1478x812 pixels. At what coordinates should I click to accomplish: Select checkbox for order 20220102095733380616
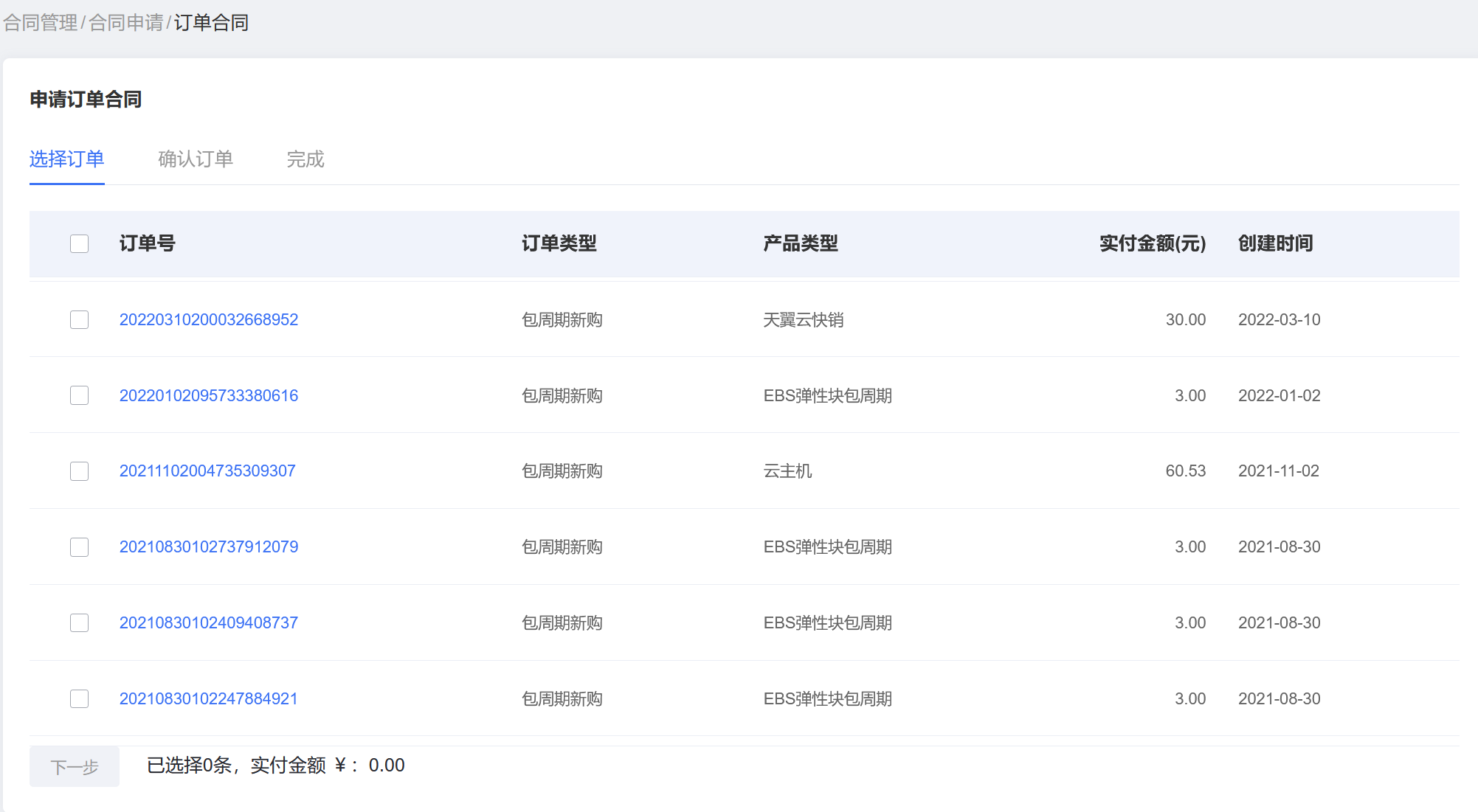coord(79,395)
